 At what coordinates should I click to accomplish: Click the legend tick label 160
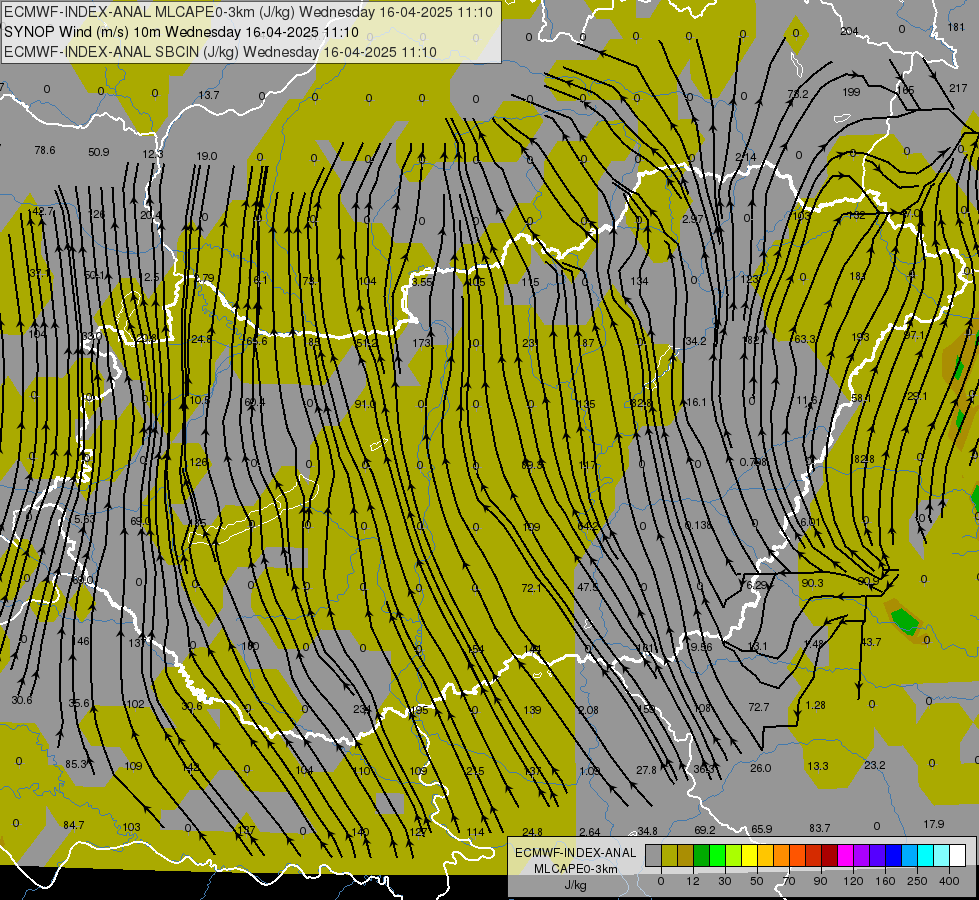885,881
